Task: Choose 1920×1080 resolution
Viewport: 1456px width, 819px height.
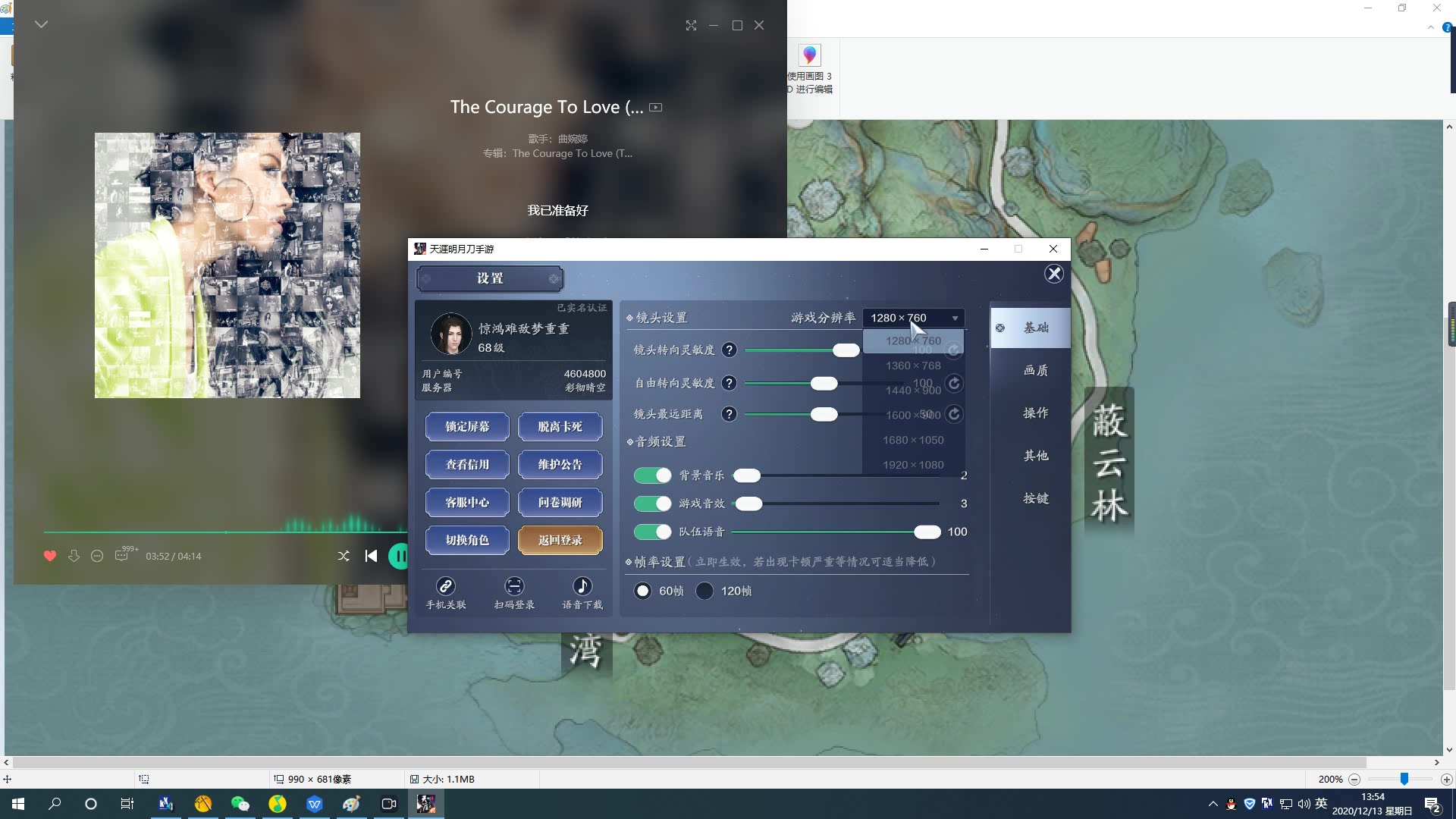Action: [914, 465]
